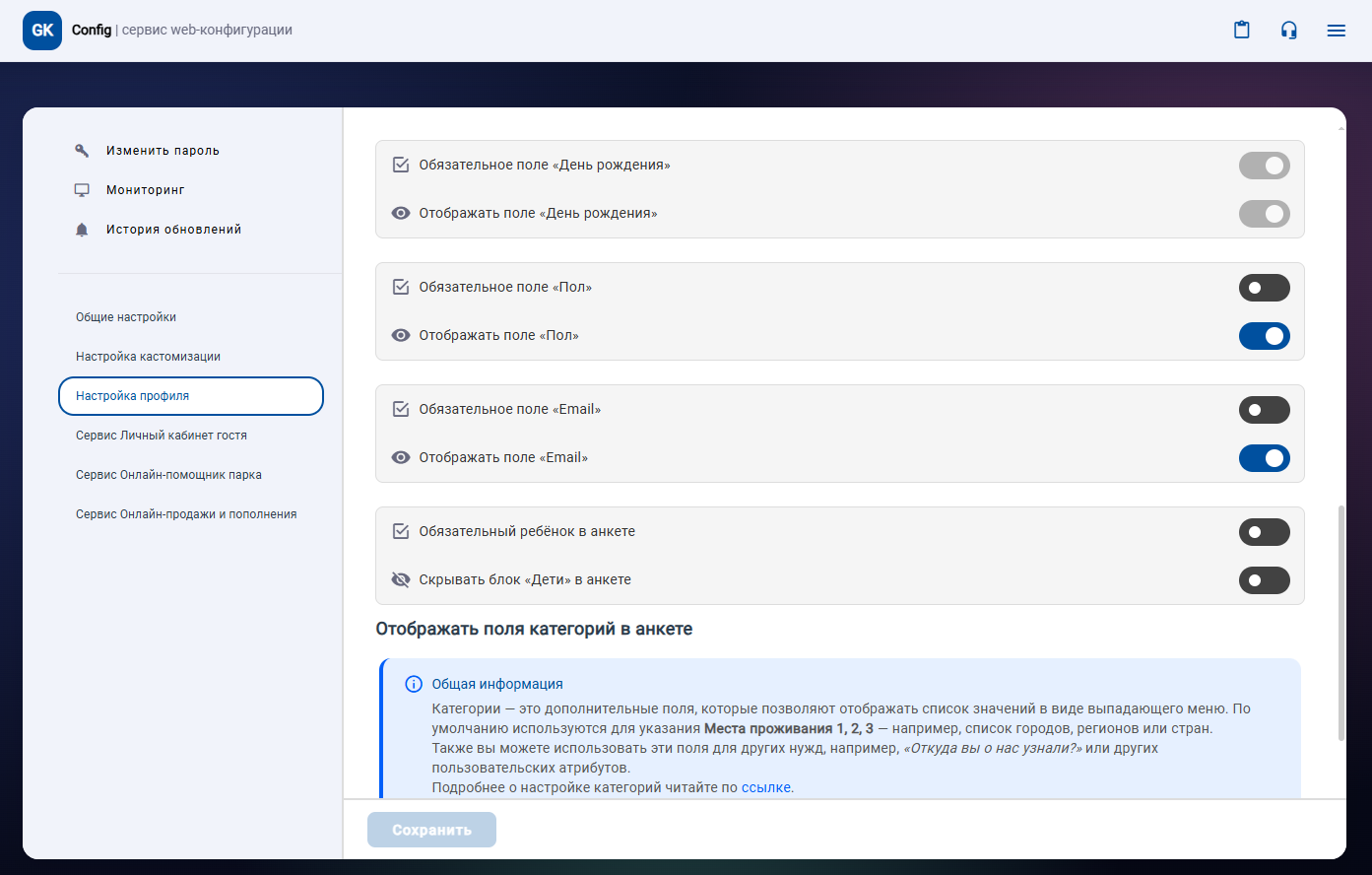Click the headset support icon
This screenshot has height=875, width=1372.
1288,31
